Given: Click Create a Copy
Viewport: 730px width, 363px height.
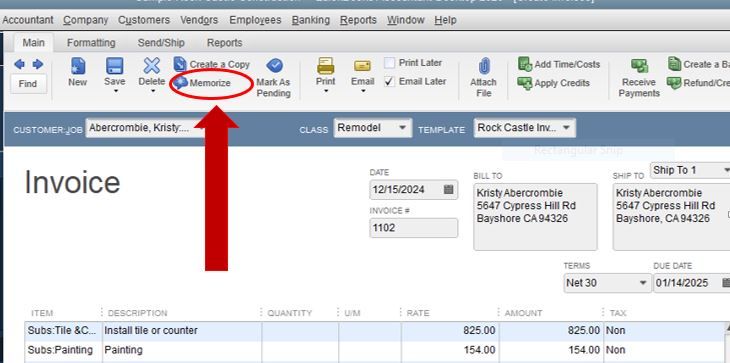Looking at the screenshot, I should point(212,64).
